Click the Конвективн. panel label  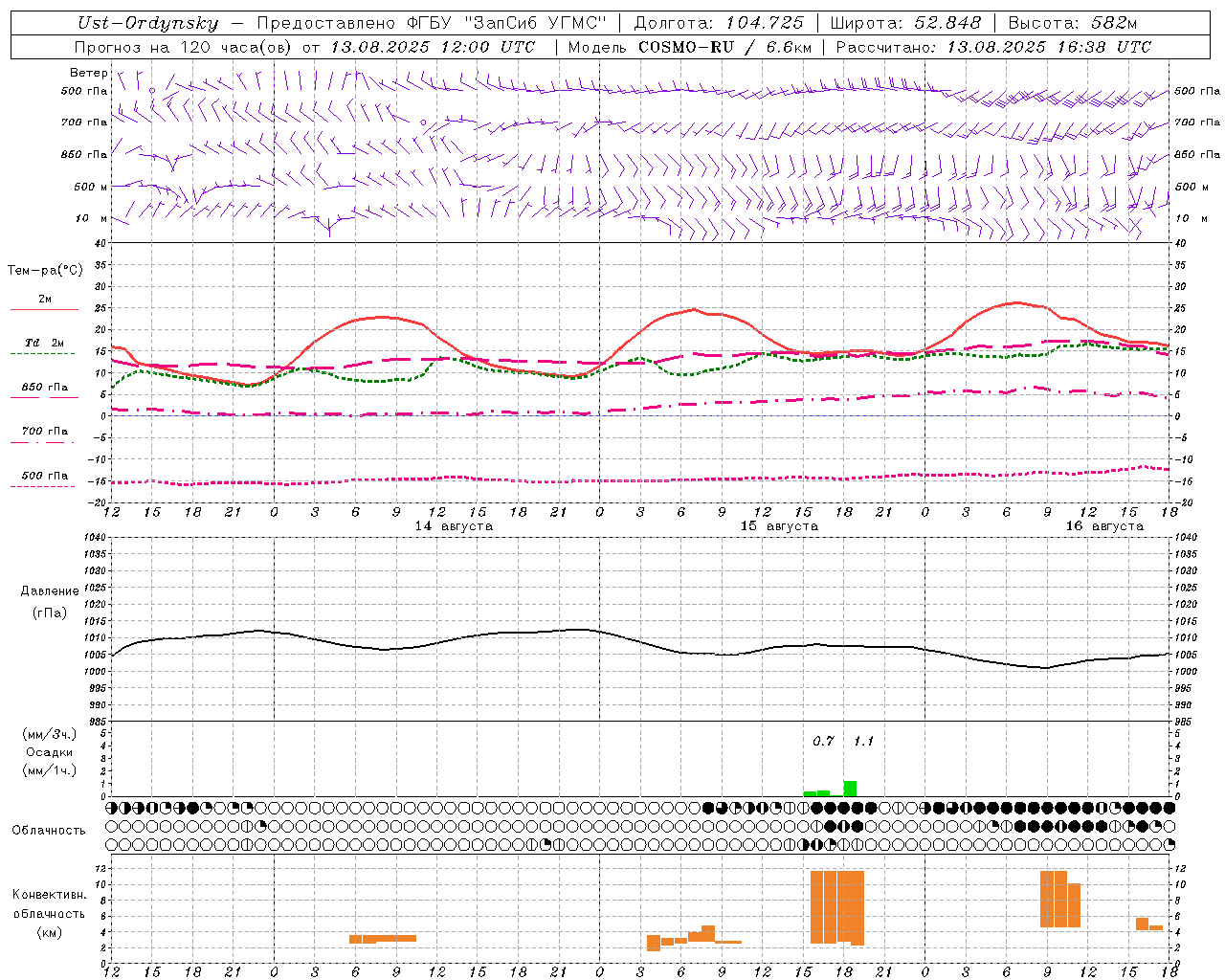(50, 895)
